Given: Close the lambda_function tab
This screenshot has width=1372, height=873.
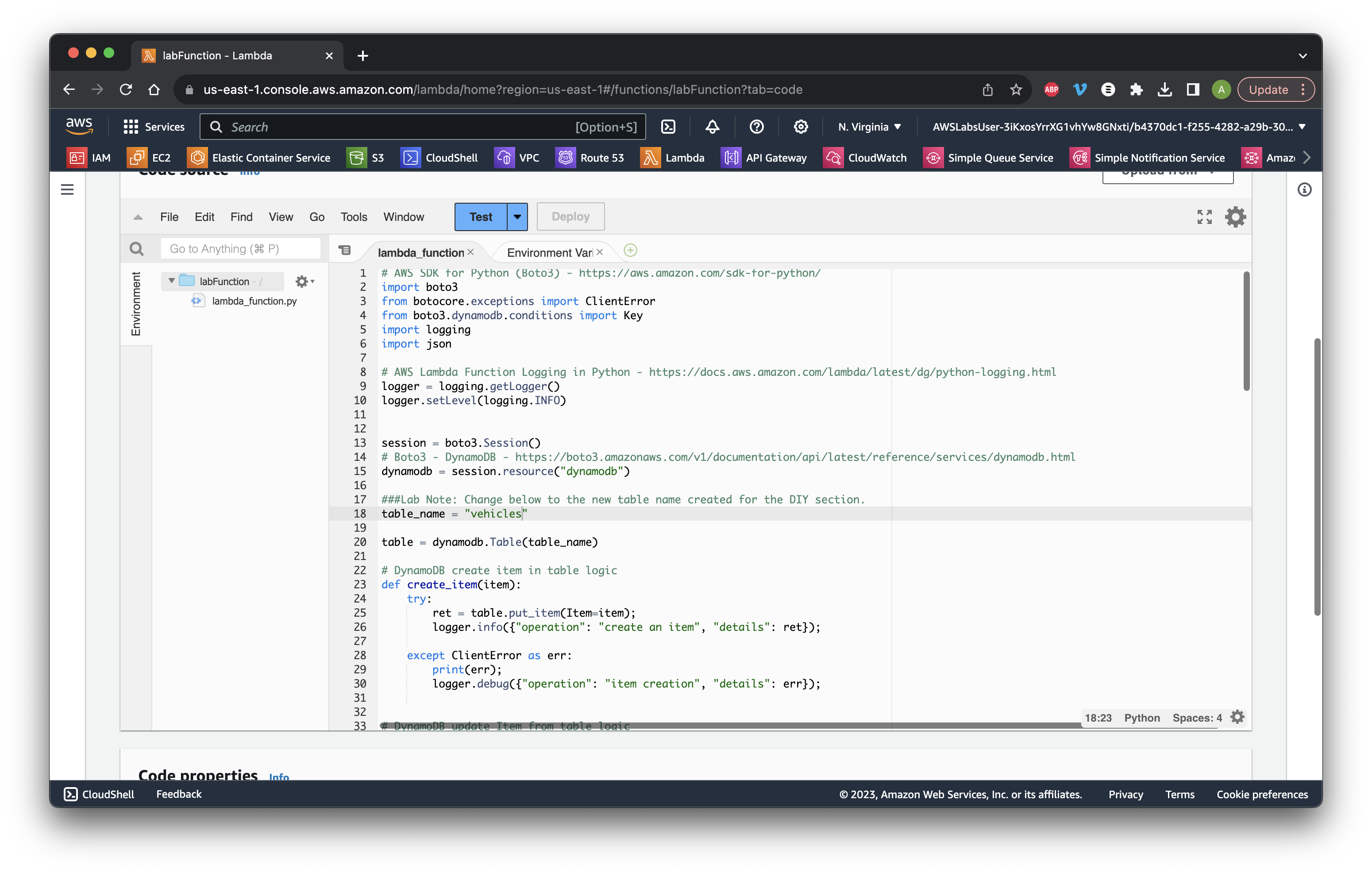Looking at the screenshot, I should pyautogui.click(x=470, y=252).
